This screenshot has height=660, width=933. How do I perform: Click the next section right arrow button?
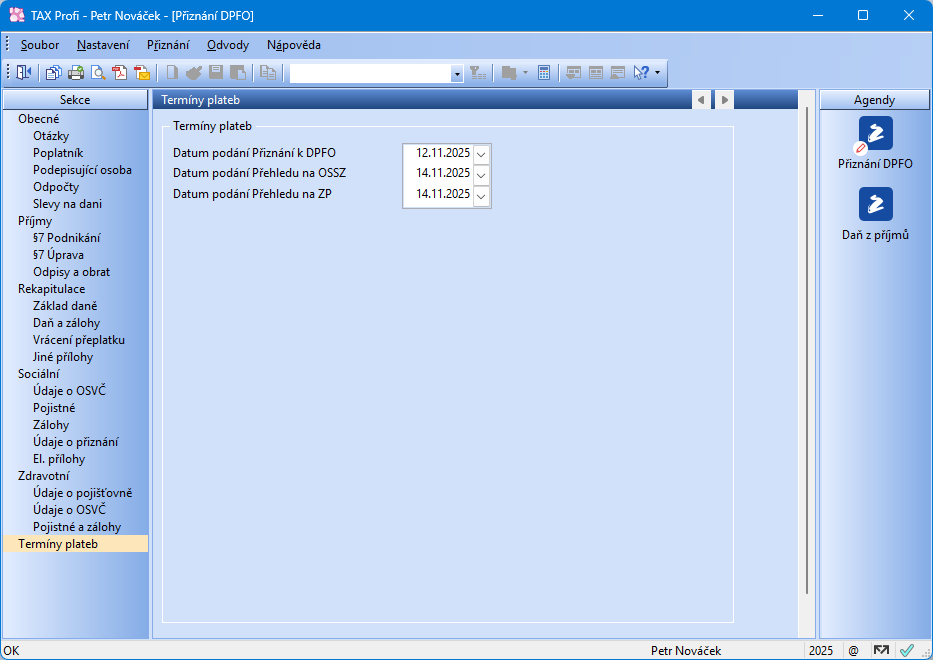[725, 100]
